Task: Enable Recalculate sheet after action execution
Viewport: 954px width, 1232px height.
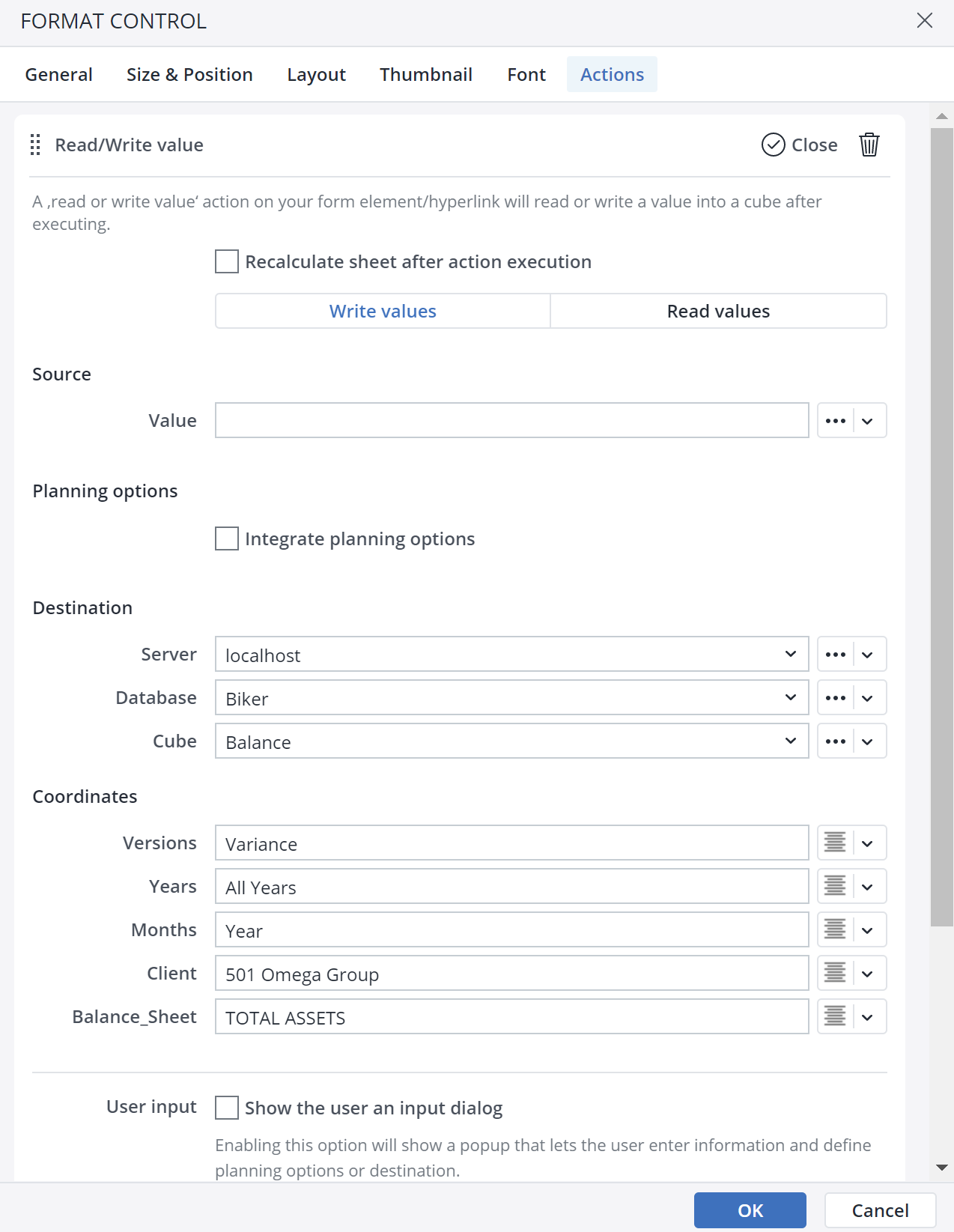Action: [227, 261]
